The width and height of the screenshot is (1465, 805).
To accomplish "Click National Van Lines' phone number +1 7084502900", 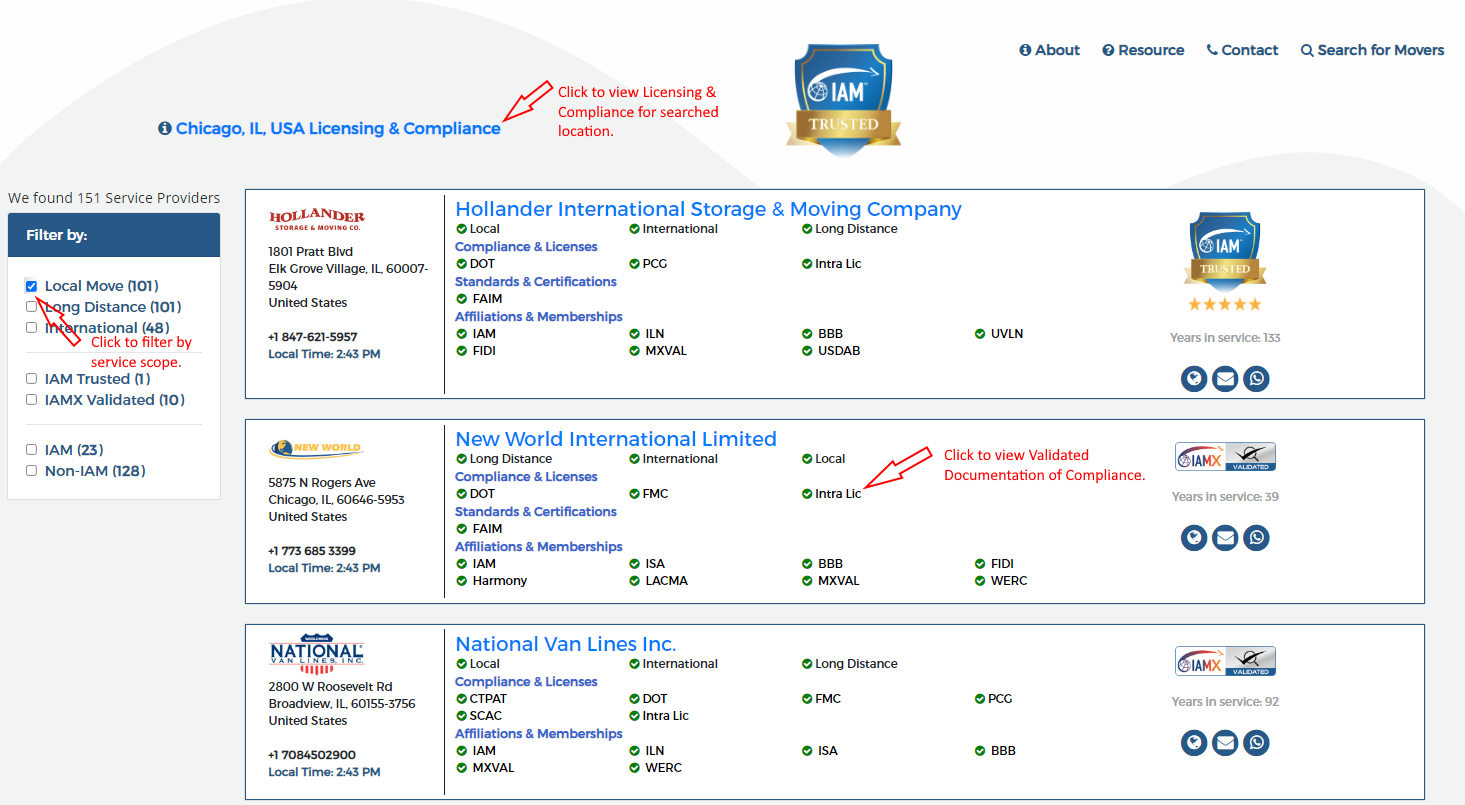I will coord(312,755).
